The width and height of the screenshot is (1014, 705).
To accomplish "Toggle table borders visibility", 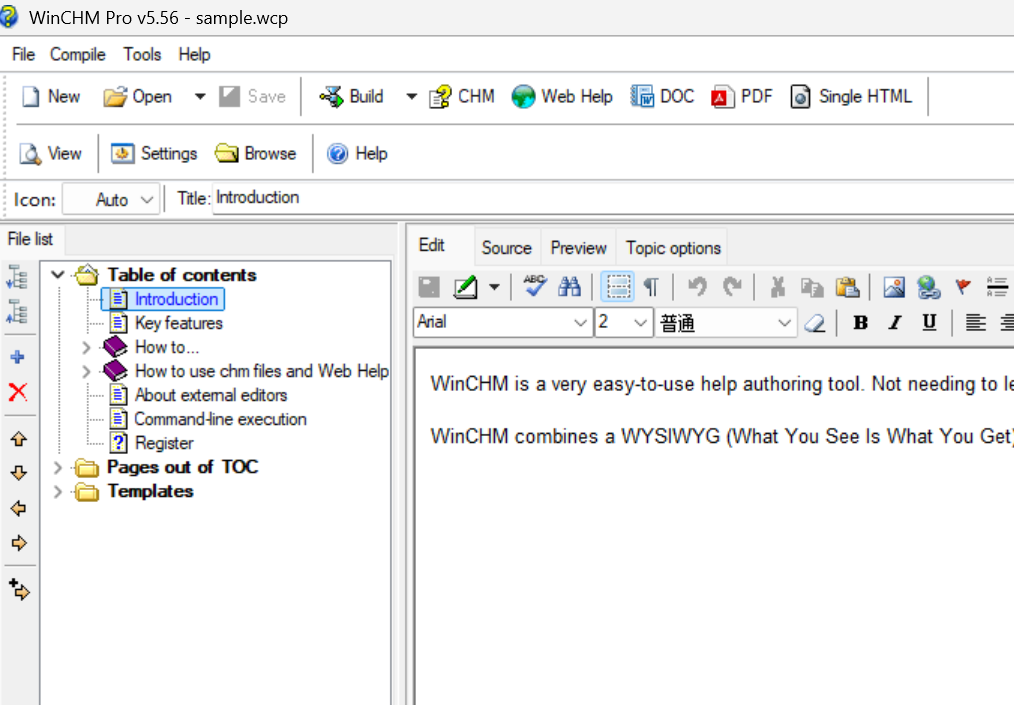I will (x=617, y=287).
